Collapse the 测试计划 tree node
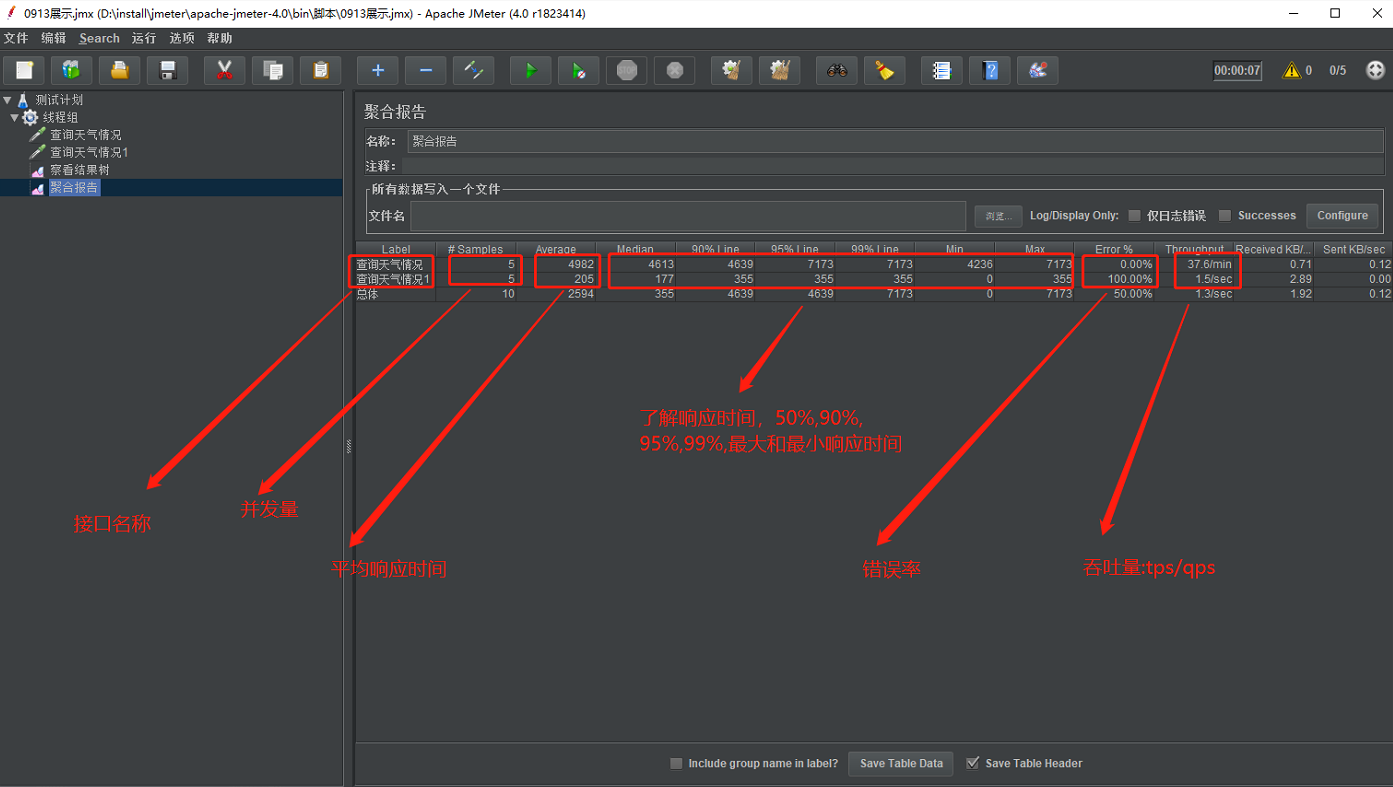Viewport: 1393px width, 787px height. click(8, 100)
